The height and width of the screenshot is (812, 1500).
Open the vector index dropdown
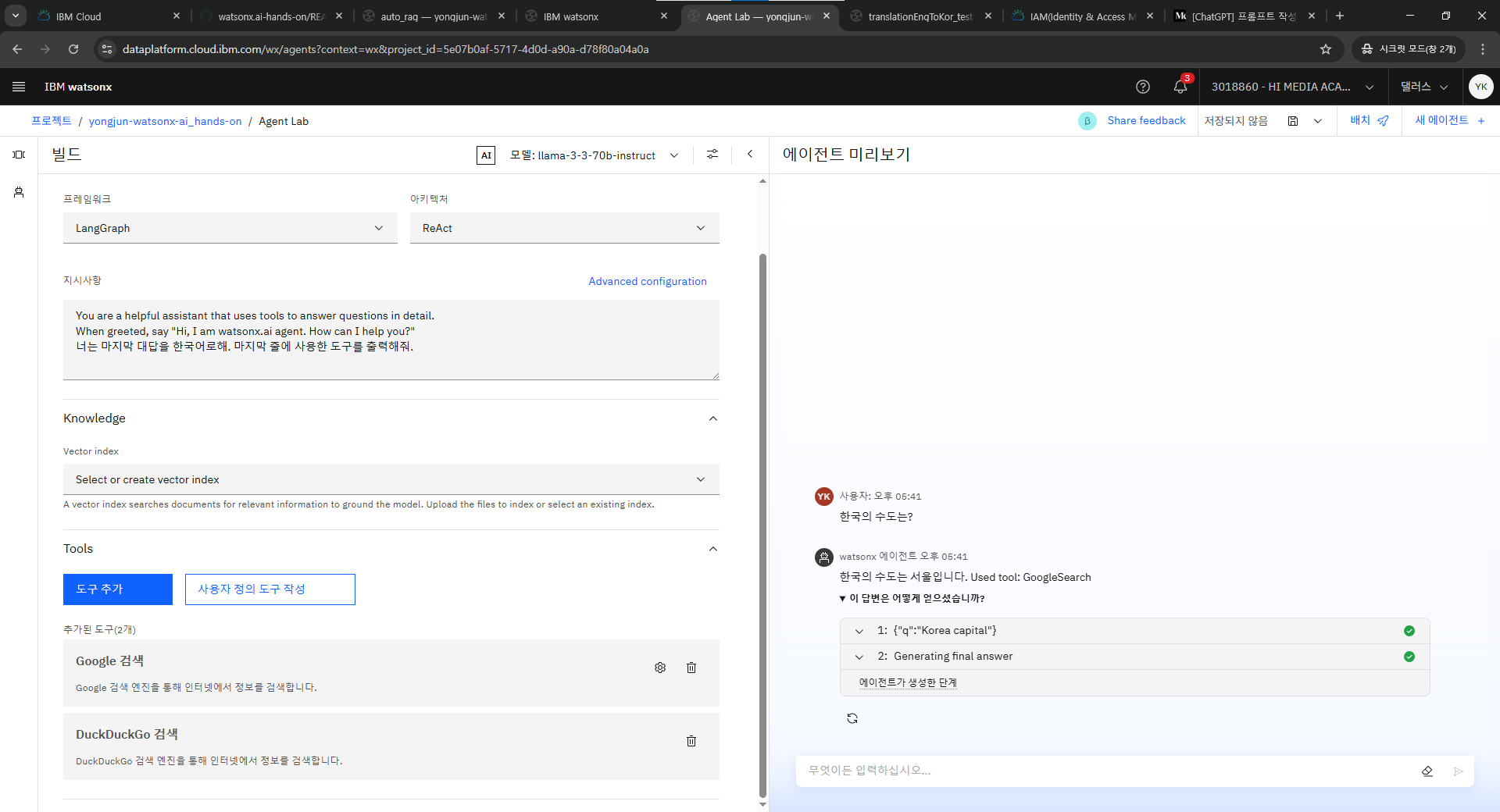coord(391,479)
